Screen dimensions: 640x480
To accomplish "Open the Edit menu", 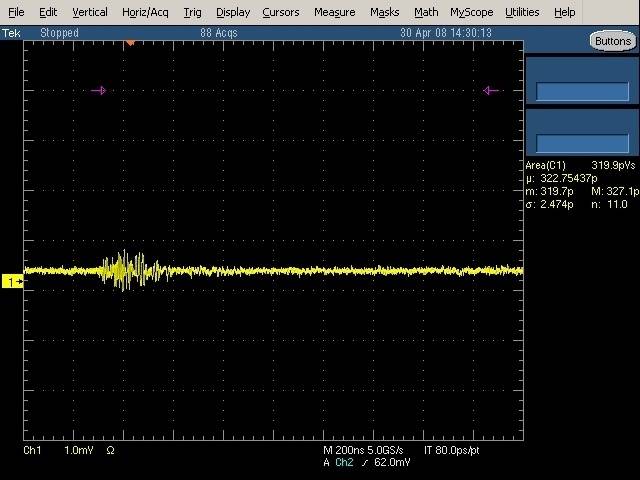I will (x=48, y=12).
